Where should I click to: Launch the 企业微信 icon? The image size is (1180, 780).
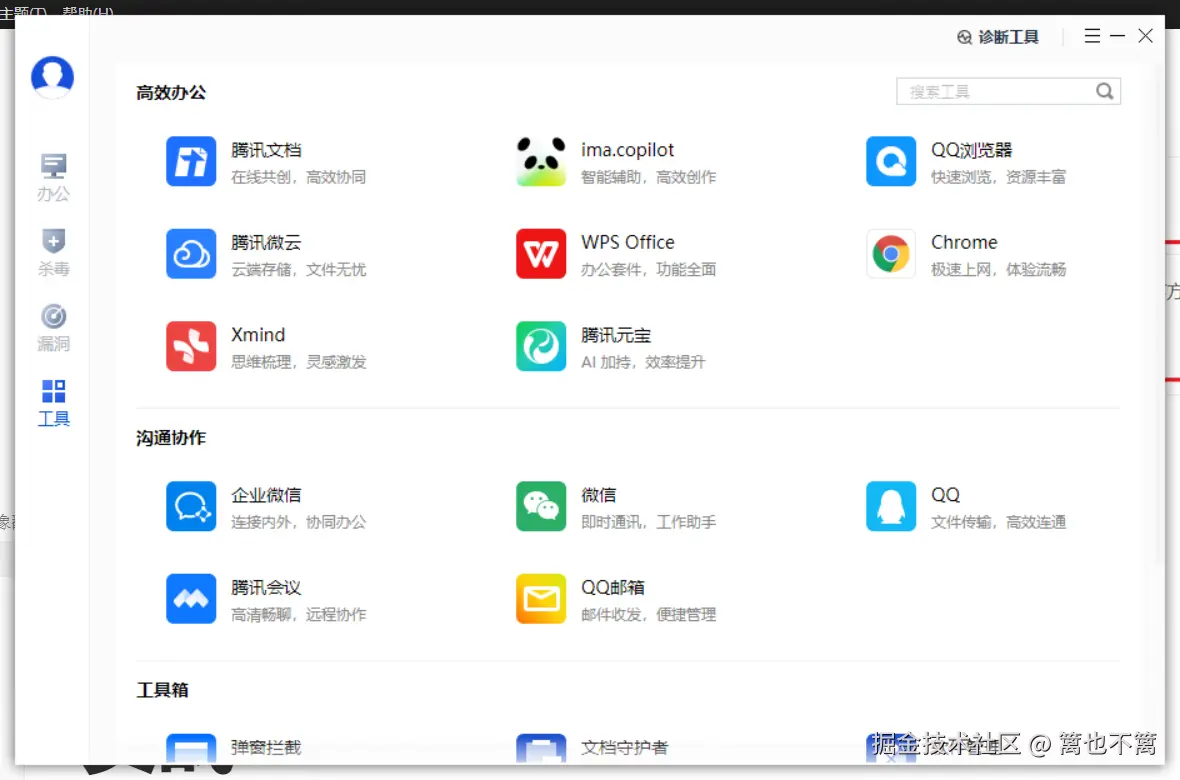click(x=191, y=506)
